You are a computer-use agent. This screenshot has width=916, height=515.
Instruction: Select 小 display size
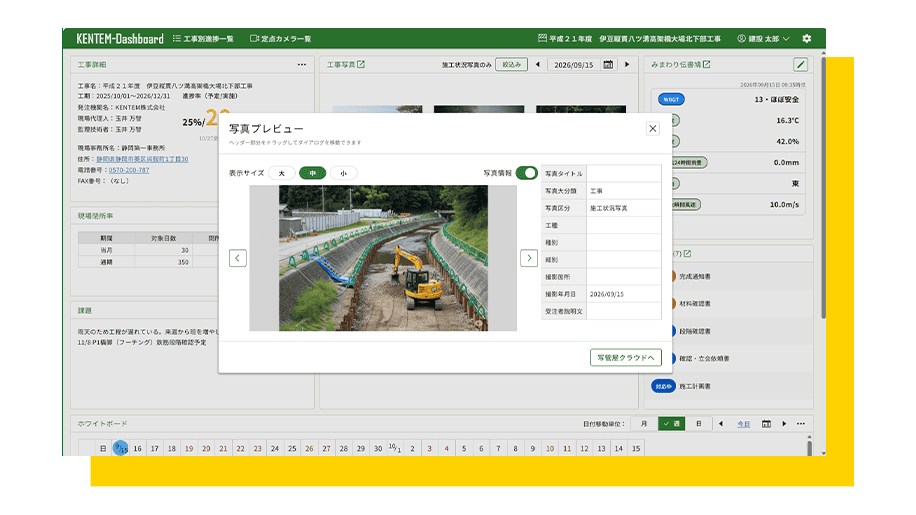pyautogui.click(x=344, y=173)
